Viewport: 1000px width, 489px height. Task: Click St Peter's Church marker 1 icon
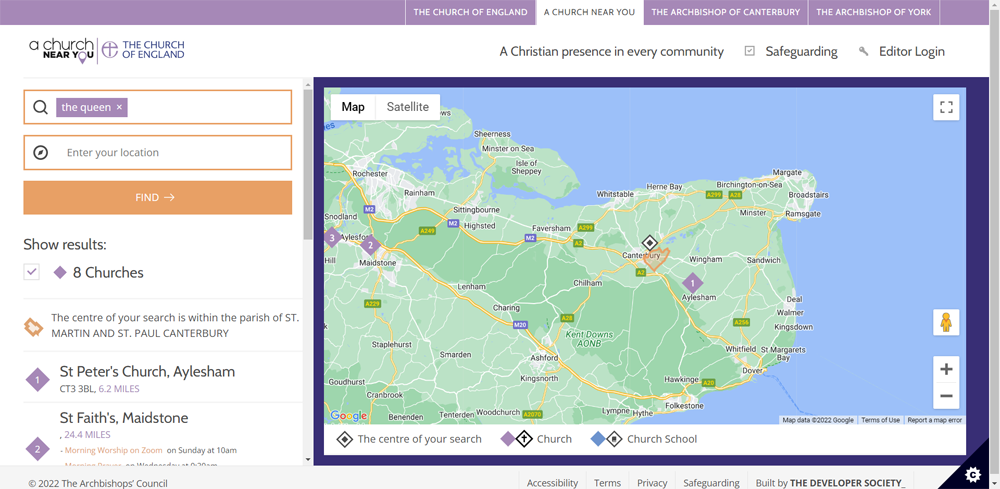tap(38, 381)
